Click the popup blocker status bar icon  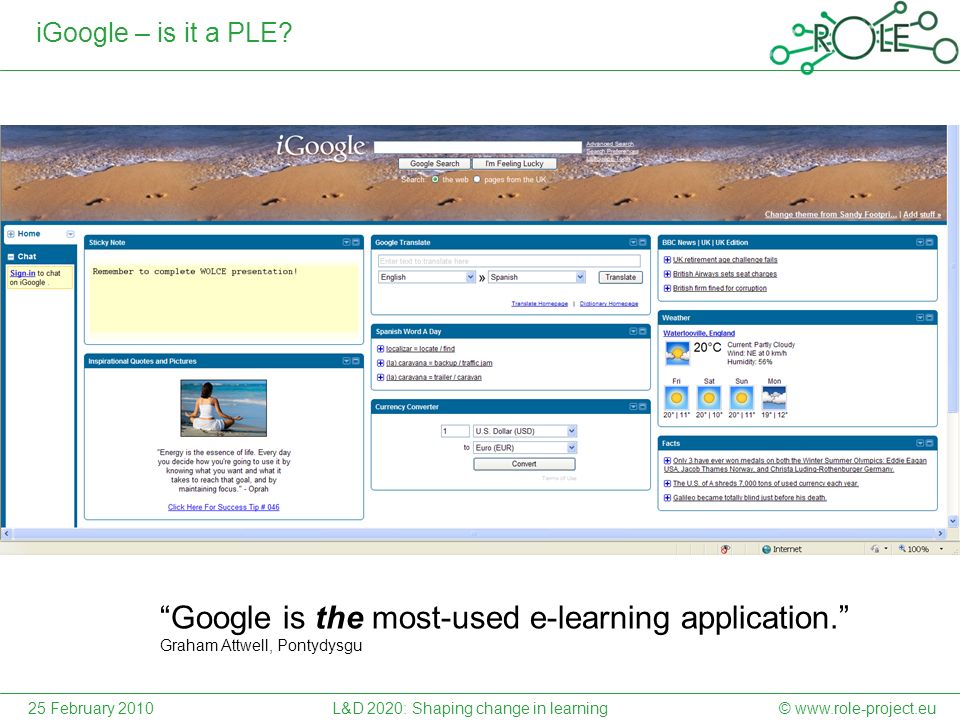(726, 549)
